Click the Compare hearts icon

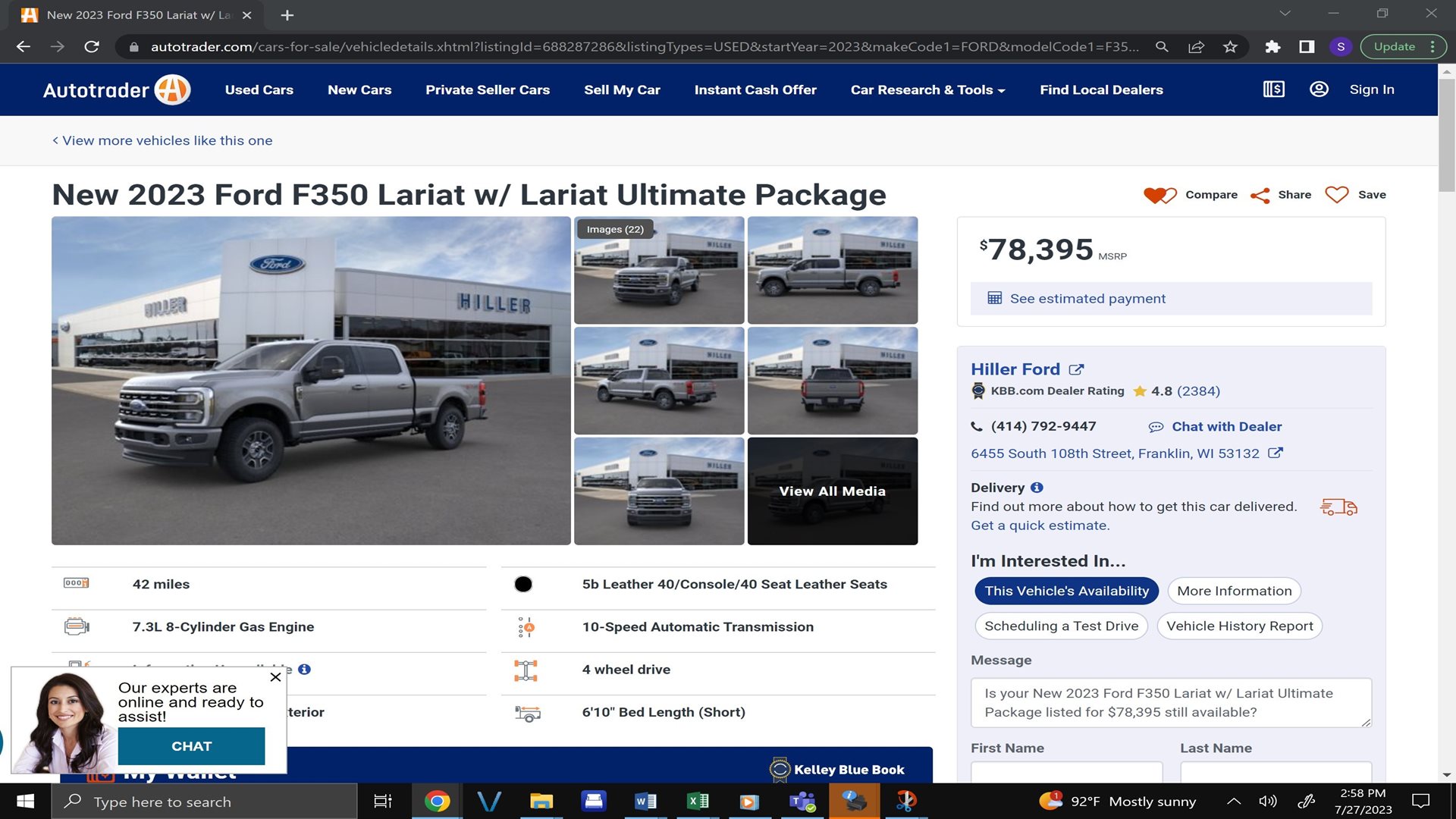(x=1159, y=195)
